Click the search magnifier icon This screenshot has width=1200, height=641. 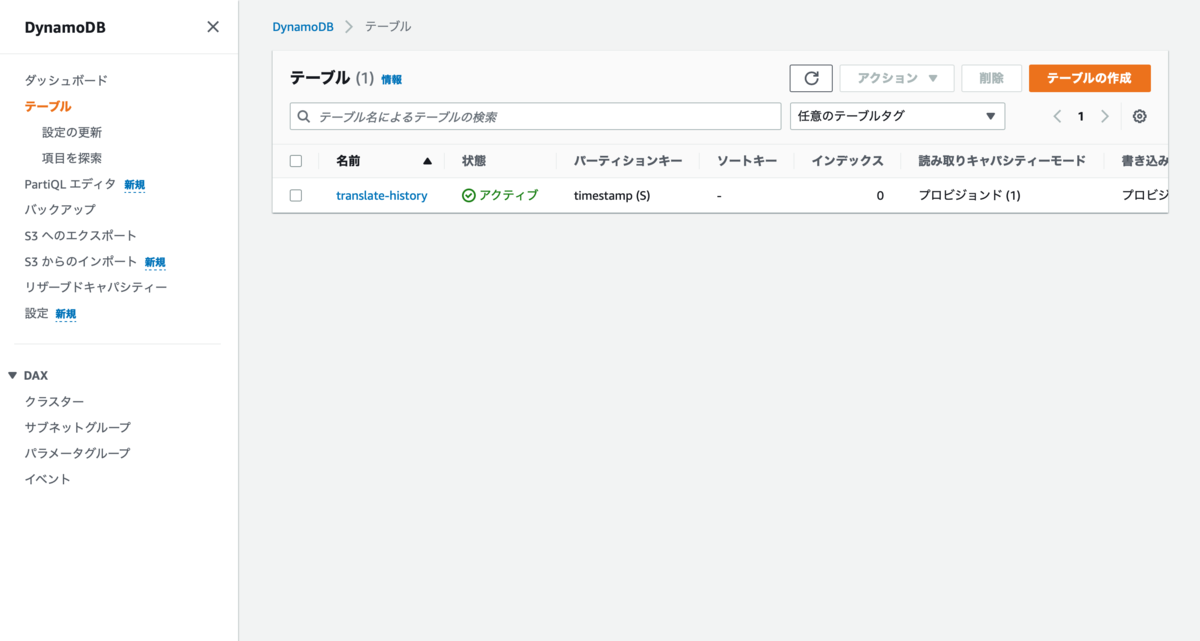pyautogui.click(x=304, y=117)
